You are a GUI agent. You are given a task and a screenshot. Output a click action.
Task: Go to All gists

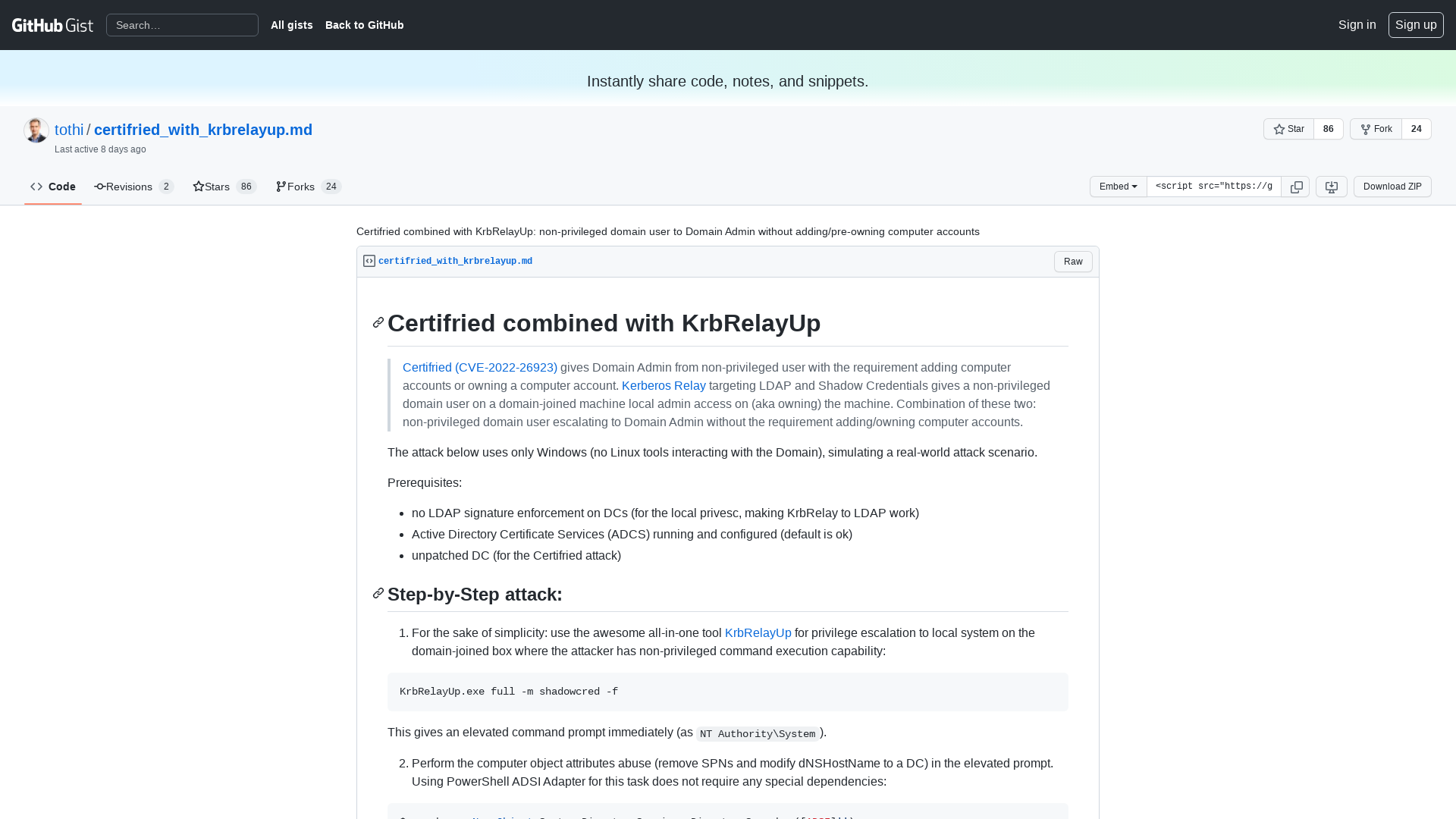tap(292, 25)
